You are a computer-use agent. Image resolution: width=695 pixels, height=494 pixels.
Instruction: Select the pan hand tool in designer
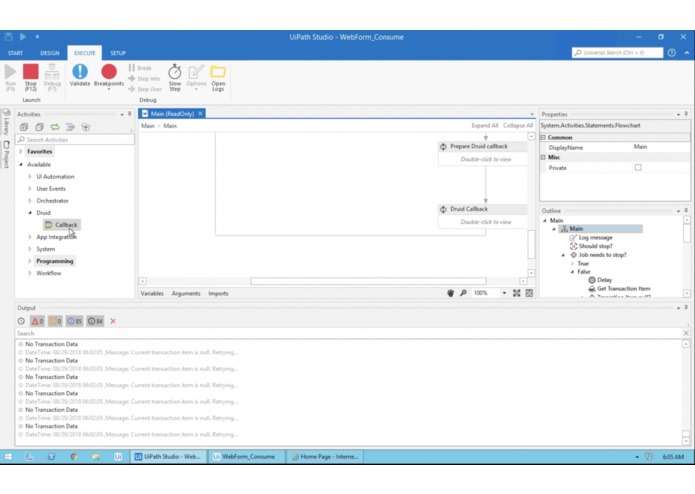pos(450,293)
